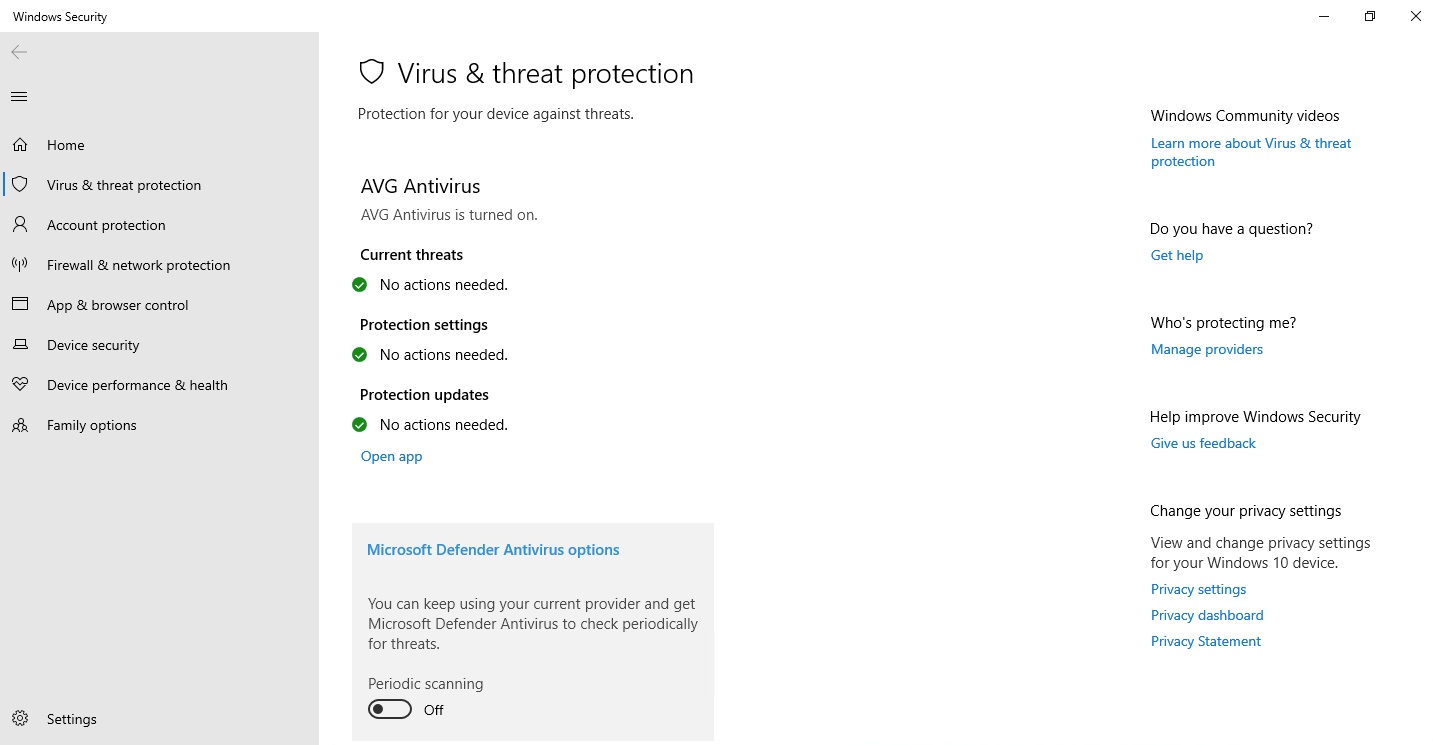Screen dimensions: 1433x745
Task: Click the Firewall & network antenna icon
Action: (x=20, y=265)
